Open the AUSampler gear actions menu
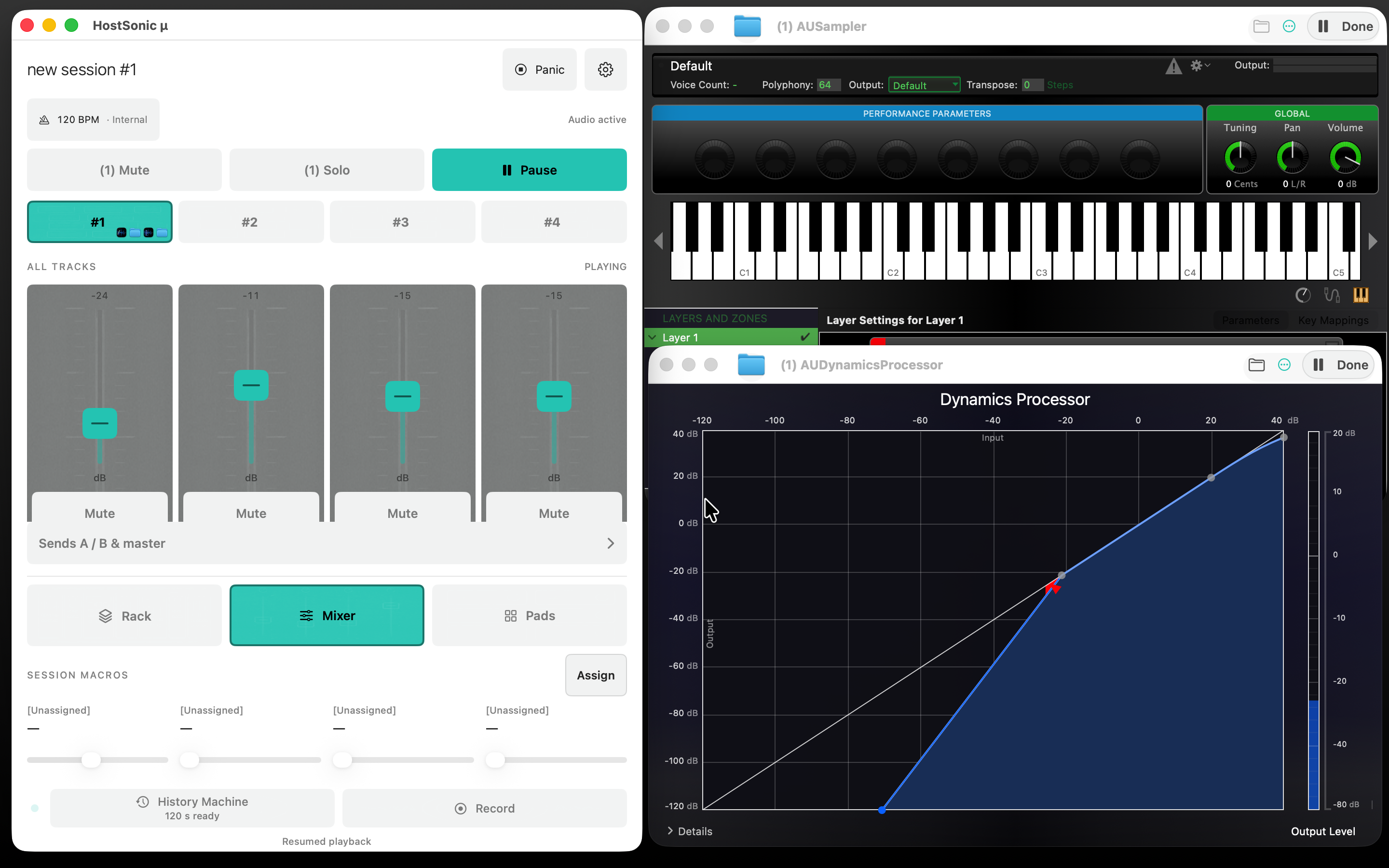This screenshot has width=1389, height=868. click(1199, 66)
